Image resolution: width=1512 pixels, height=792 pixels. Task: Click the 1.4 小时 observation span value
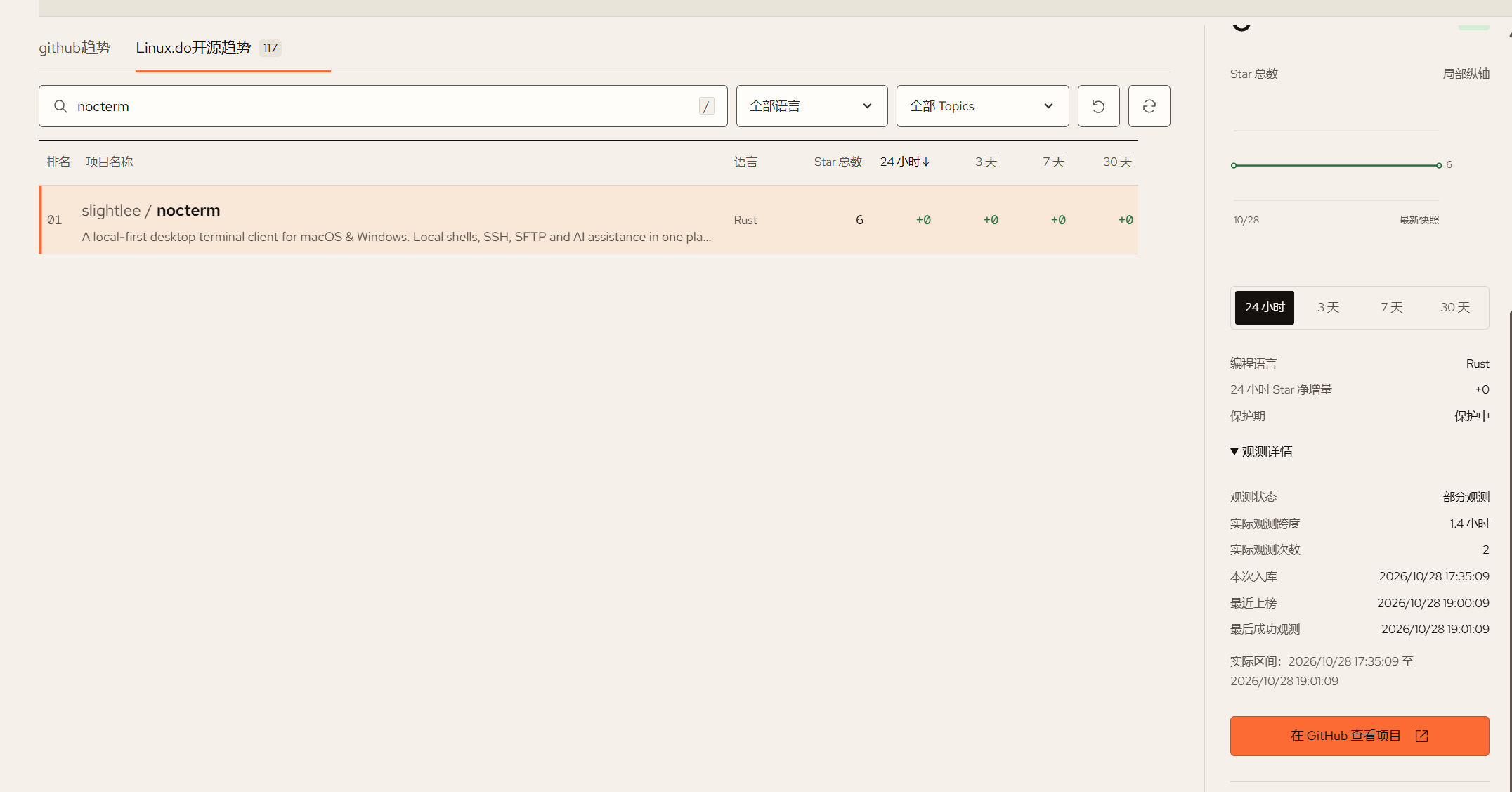pyautogui.click(x=1469, y=524)
